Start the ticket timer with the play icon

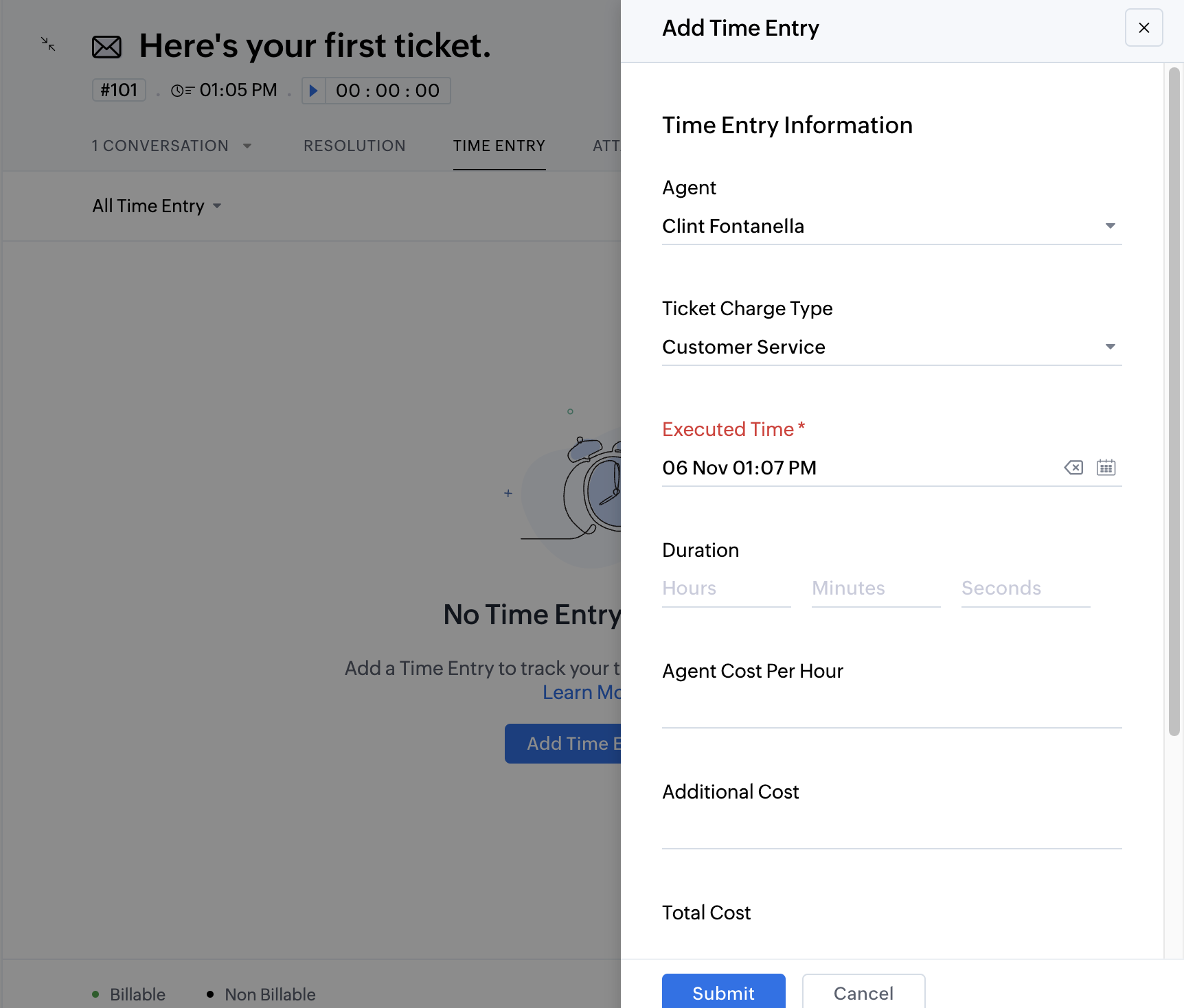tap(315, 90)
